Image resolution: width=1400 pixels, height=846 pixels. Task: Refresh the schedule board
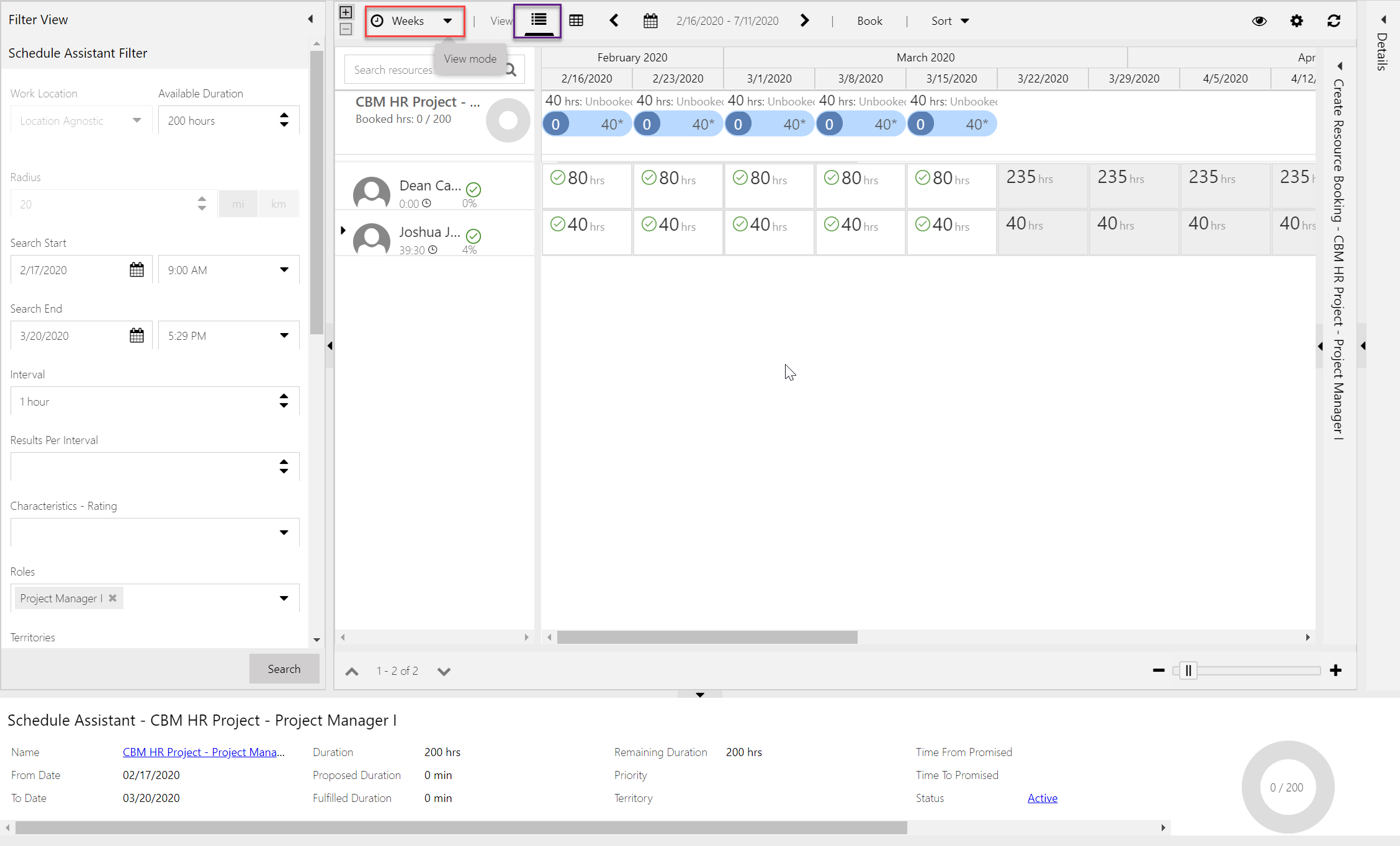click(1334, 21)
